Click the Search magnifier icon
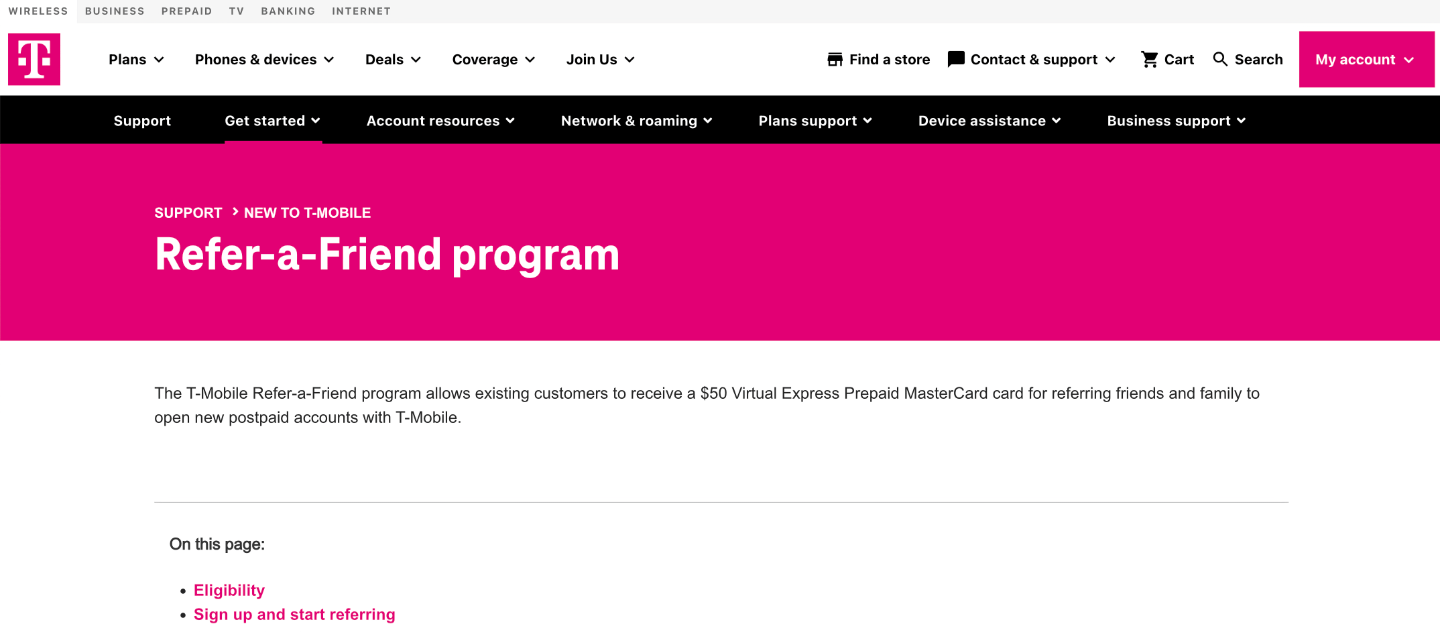This screenshot has width=1440, height=632. coord(1220,59)
